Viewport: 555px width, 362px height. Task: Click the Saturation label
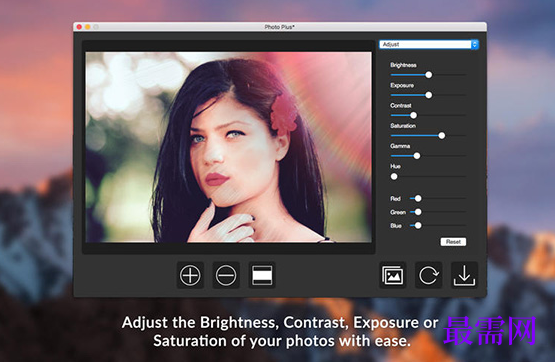point(403,126)
